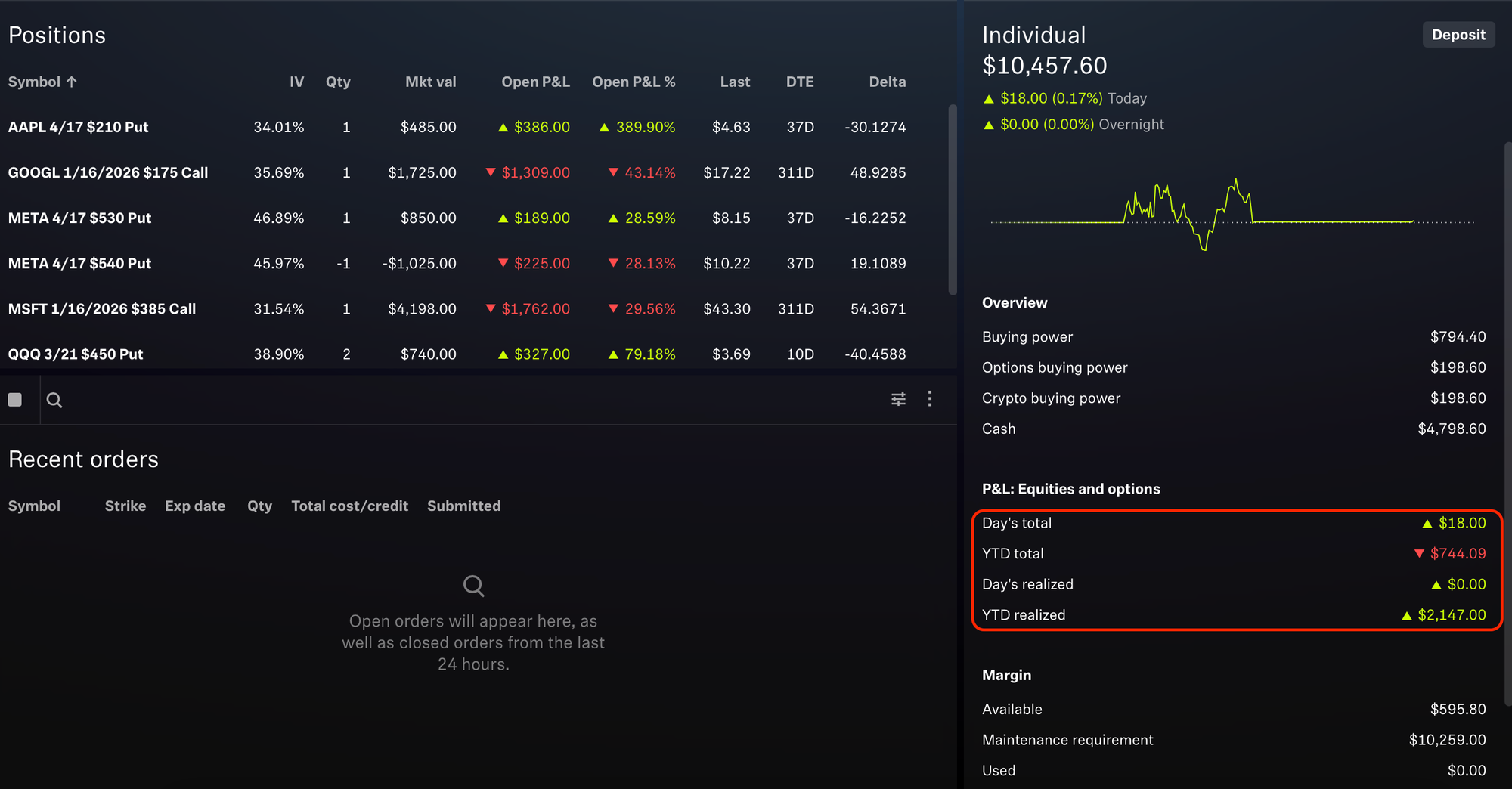Click the square stop icon beside search
The width and height of the screenshot is (1512, 789).
pyautogui.click(x=15, y=400)
